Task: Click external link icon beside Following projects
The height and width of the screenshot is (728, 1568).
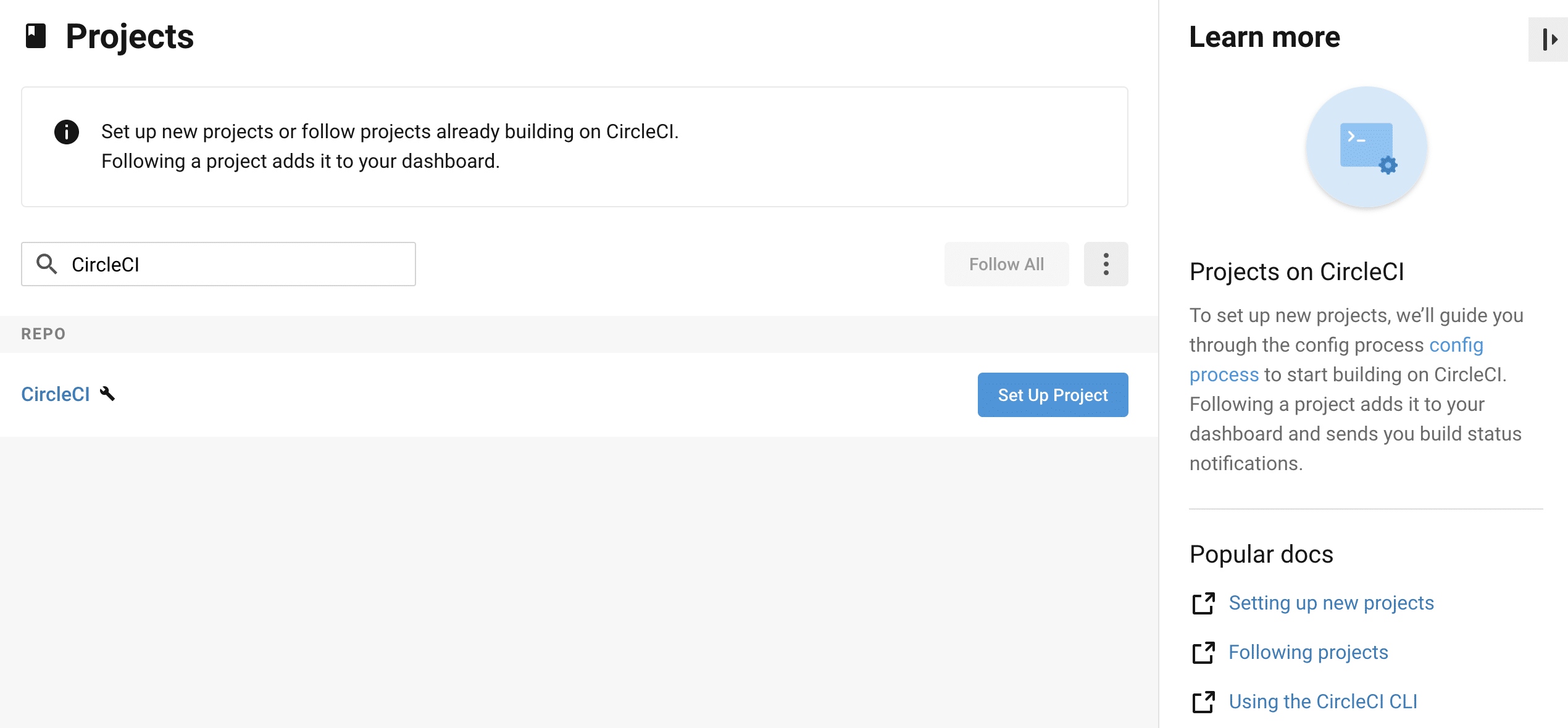Action: click(x=1203, y=653)
